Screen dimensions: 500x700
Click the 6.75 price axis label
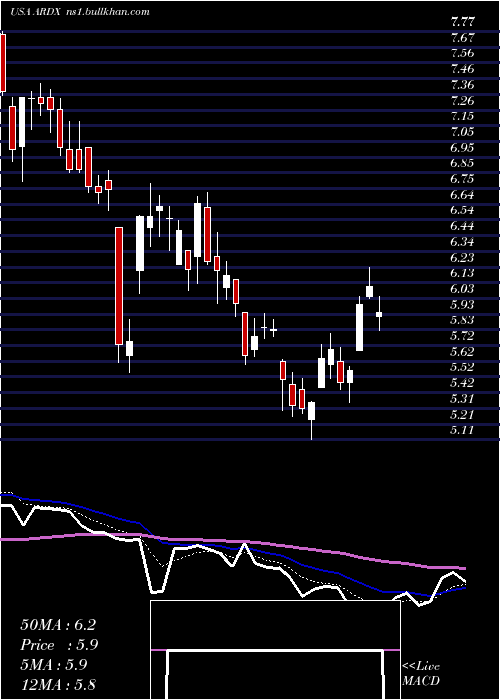point(462,179)
